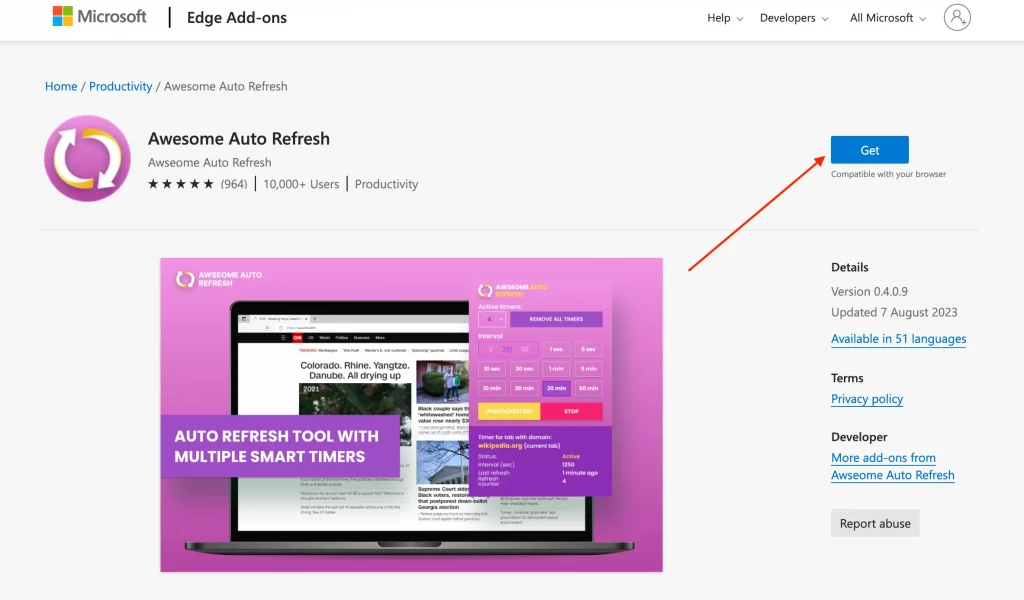This screenshot has height=600, width=1024.
Task: Click the 10,000+ Users text
Action: click(301, 184)
